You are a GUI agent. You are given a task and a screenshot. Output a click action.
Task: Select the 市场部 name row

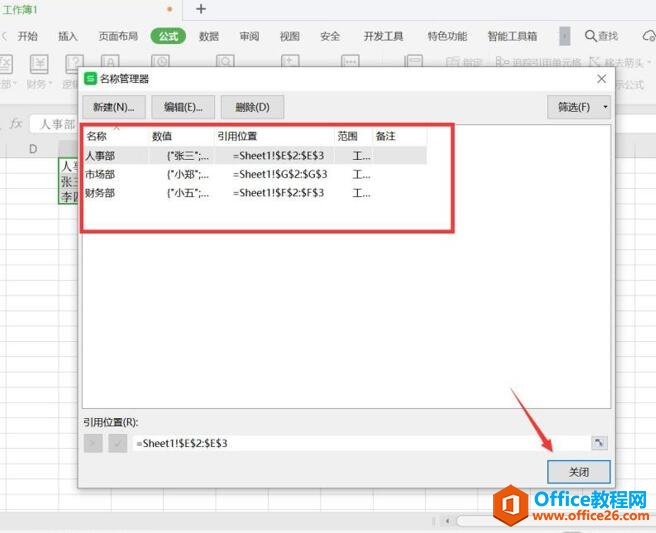[x=255, y=174]
